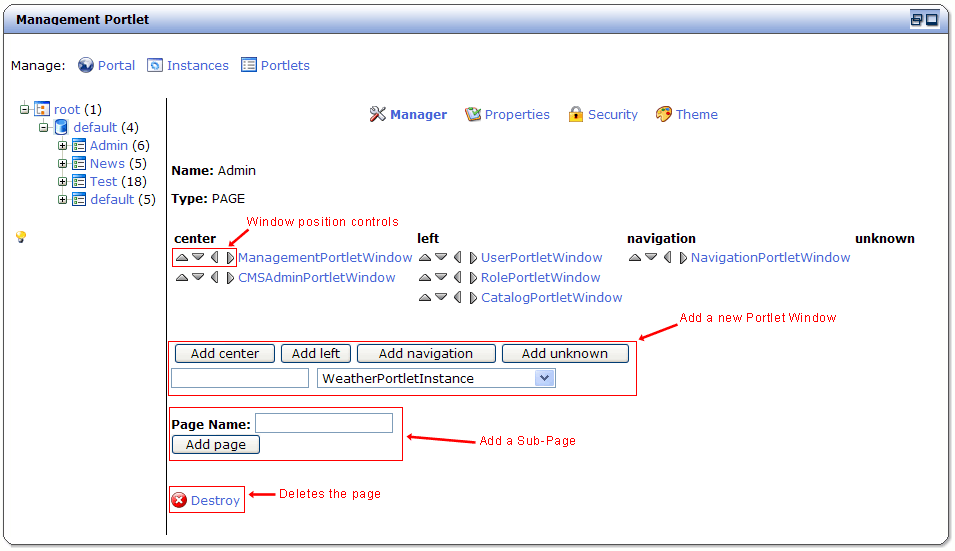
Task: Click the move-up arrow beside CatalogPortletWindow
Action: 425,298
